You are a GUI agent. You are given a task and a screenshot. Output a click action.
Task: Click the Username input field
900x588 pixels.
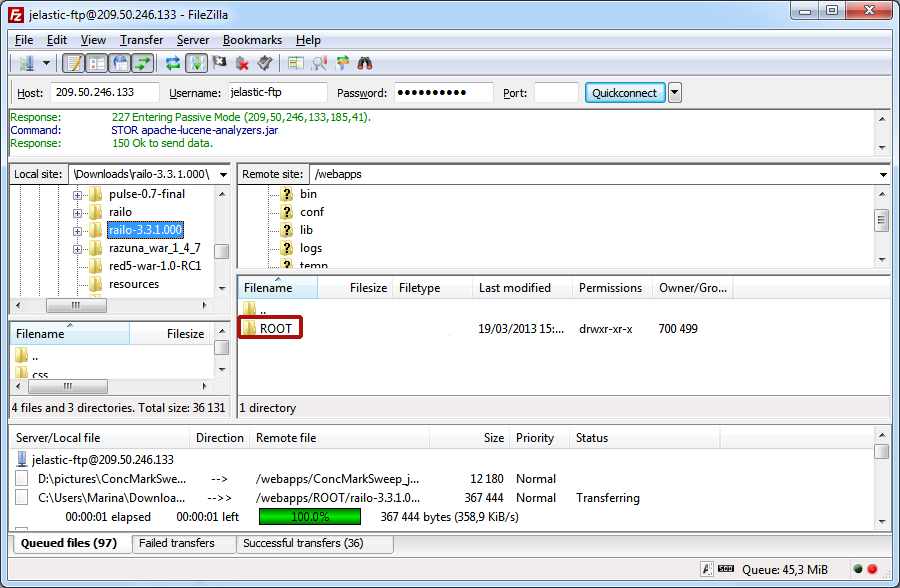point(277,92)
